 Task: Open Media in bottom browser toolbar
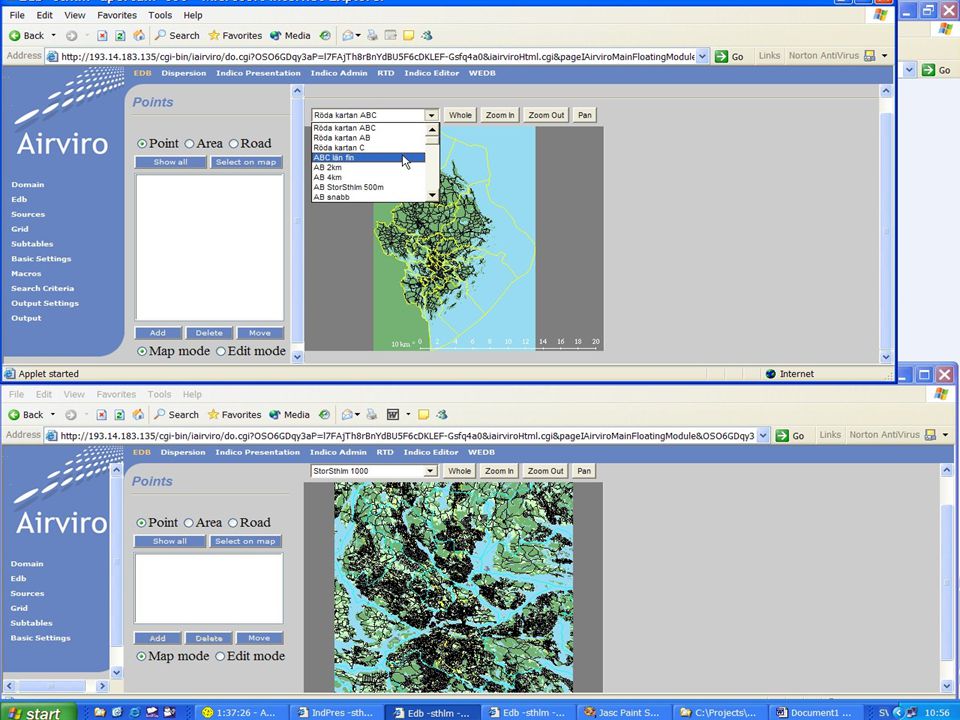click(x=290, y=414)
